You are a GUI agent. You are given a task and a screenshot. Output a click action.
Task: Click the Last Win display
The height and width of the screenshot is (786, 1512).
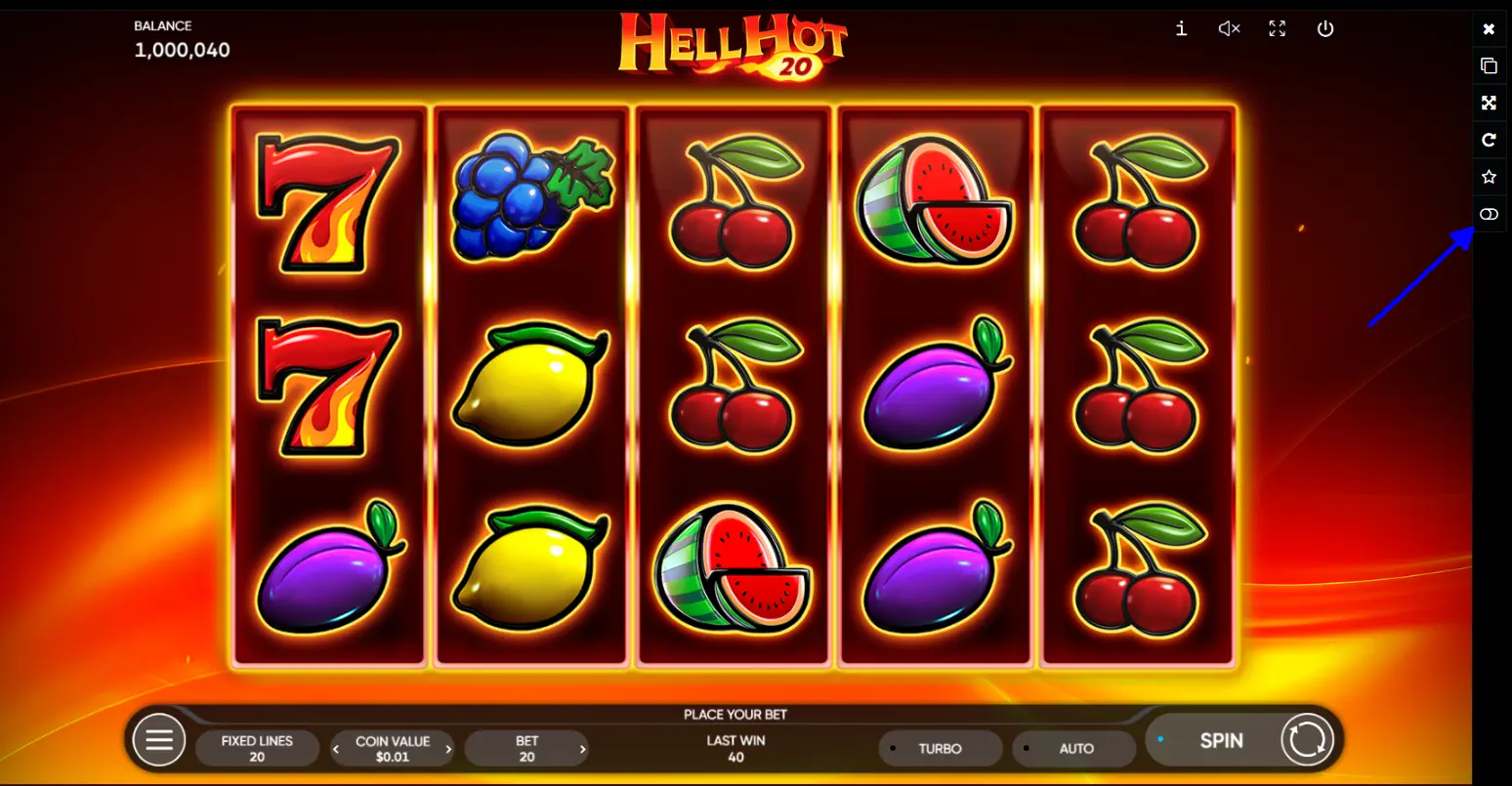tap(735, 749)
